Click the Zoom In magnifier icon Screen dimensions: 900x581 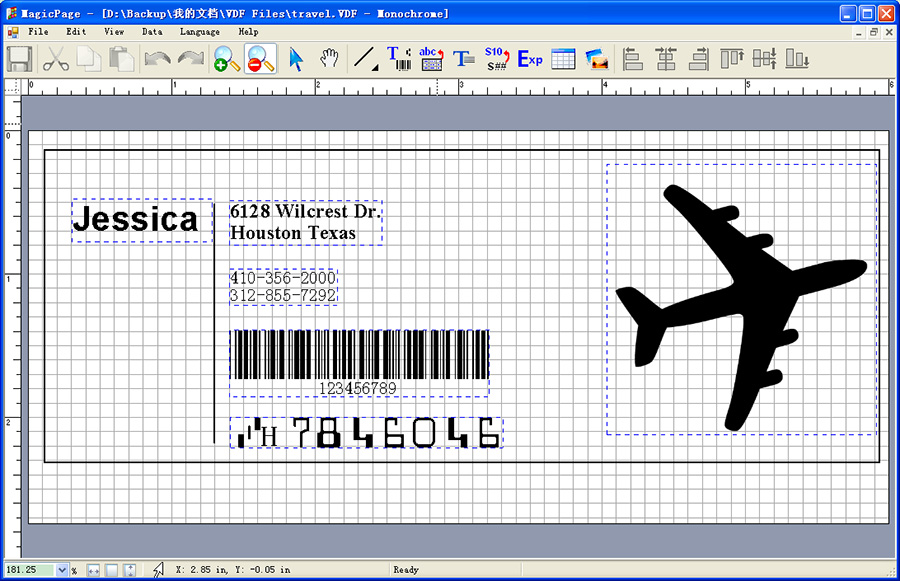[227, 59]
